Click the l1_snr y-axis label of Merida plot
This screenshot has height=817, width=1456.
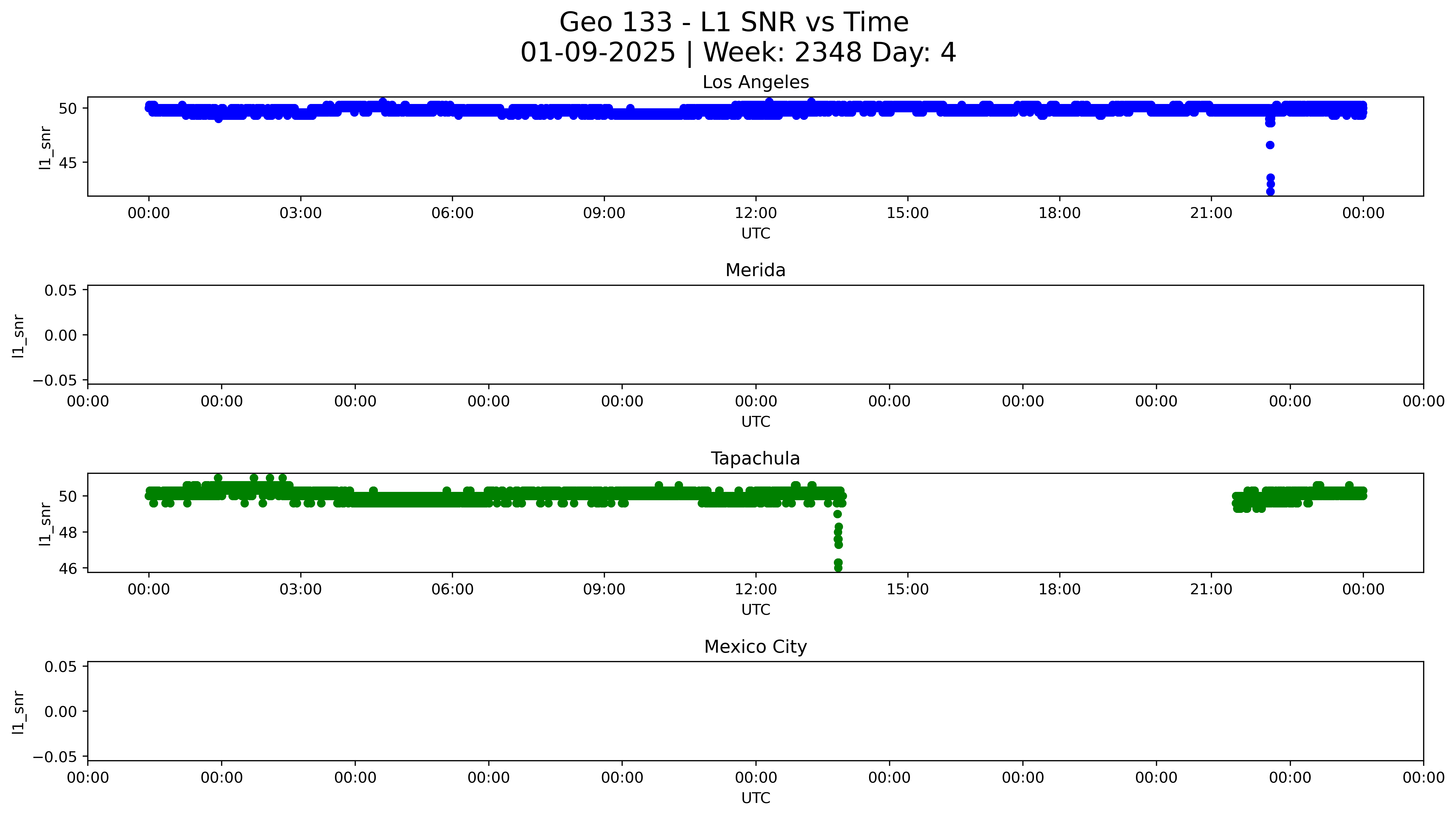18,335
